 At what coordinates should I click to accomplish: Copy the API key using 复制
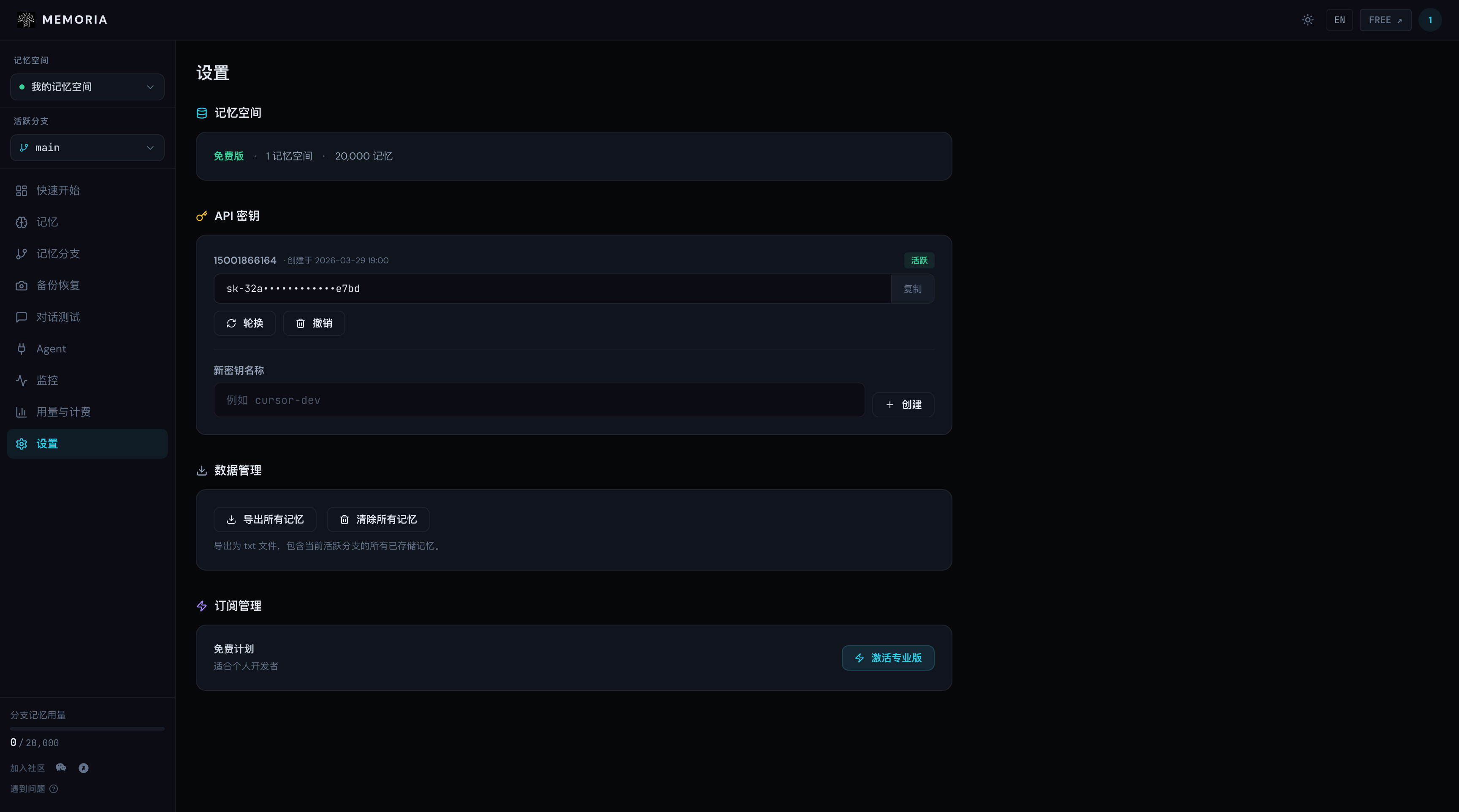pyautogui.click(x=912, y=289)
